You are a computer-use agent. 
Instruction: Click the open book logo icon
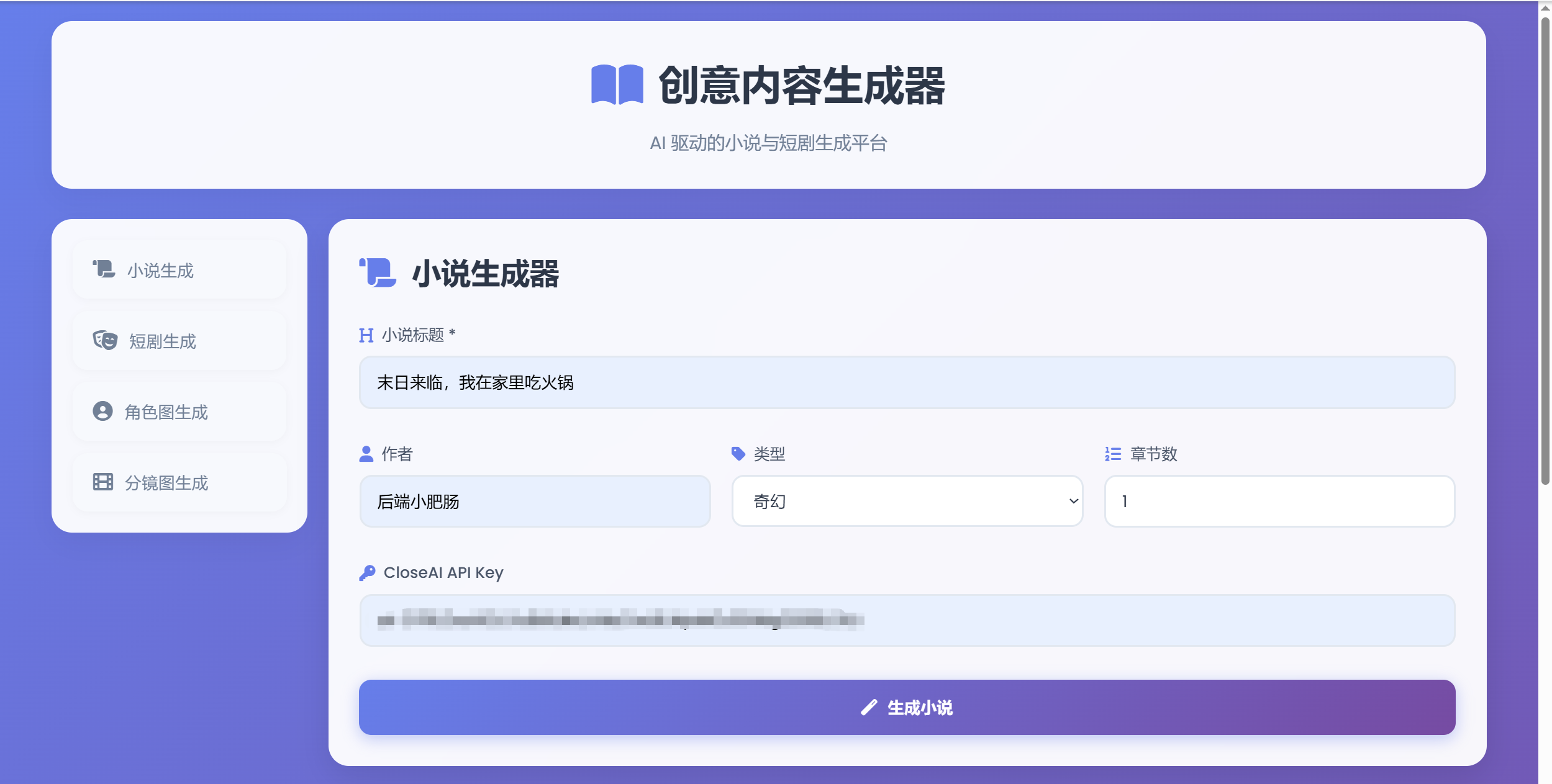[x=617, y=85]
